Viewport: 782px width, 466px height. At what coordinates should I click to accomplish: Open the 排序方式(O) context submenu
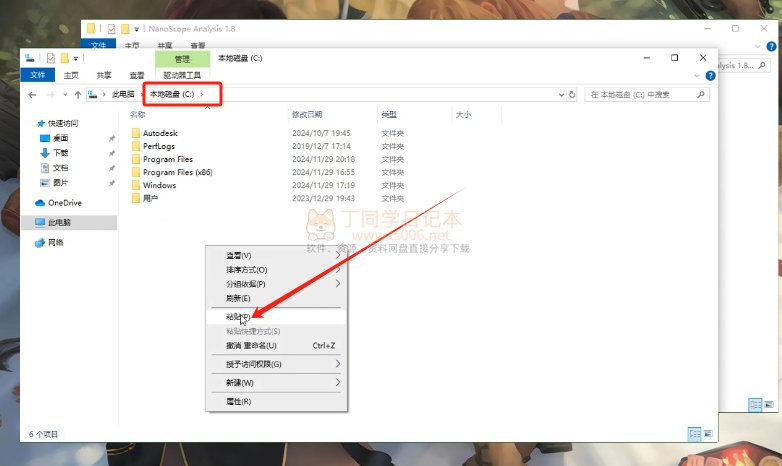(276, 269)
